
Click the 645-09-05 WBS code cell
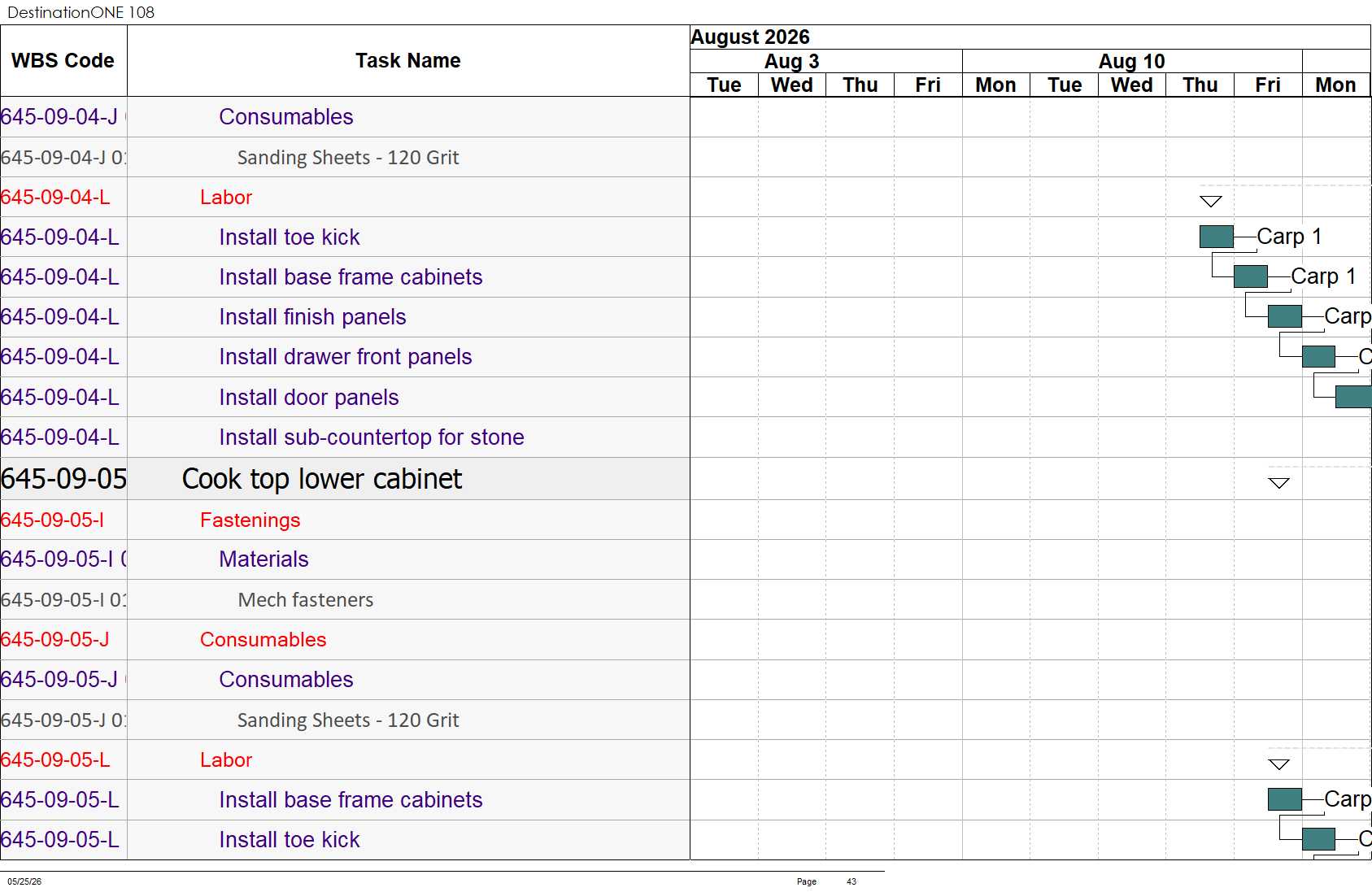(x=63, y=479)
